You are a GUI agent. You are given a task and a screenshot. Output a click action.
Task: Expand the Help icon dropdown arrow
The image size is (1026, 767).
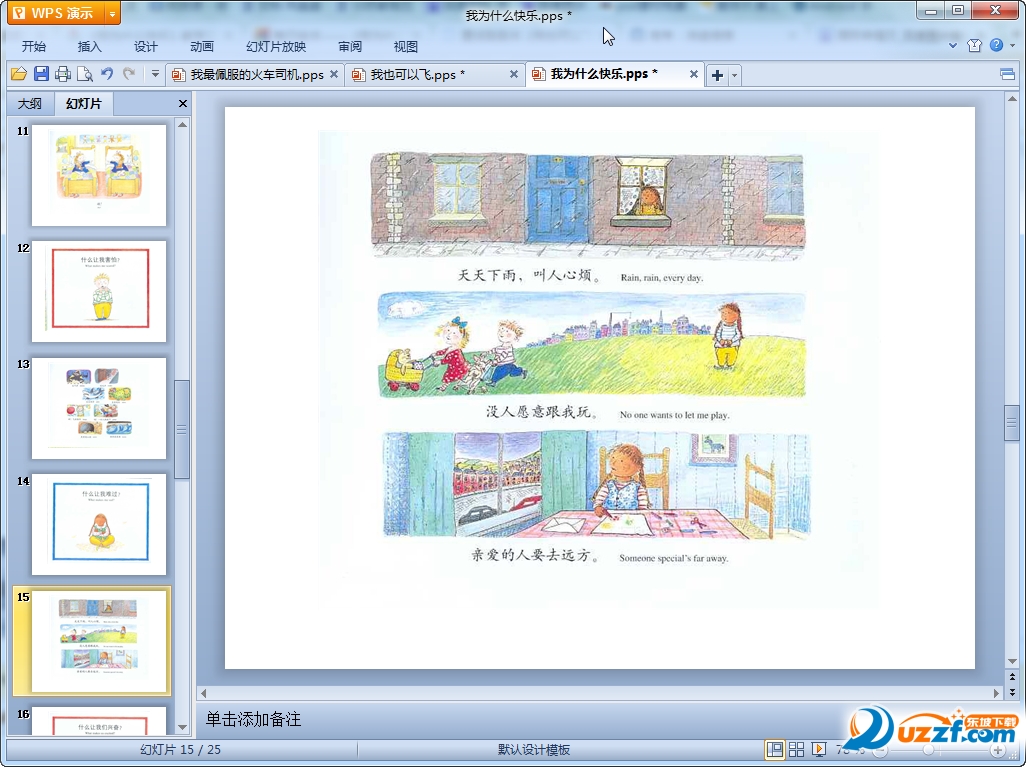(1012, 46)
